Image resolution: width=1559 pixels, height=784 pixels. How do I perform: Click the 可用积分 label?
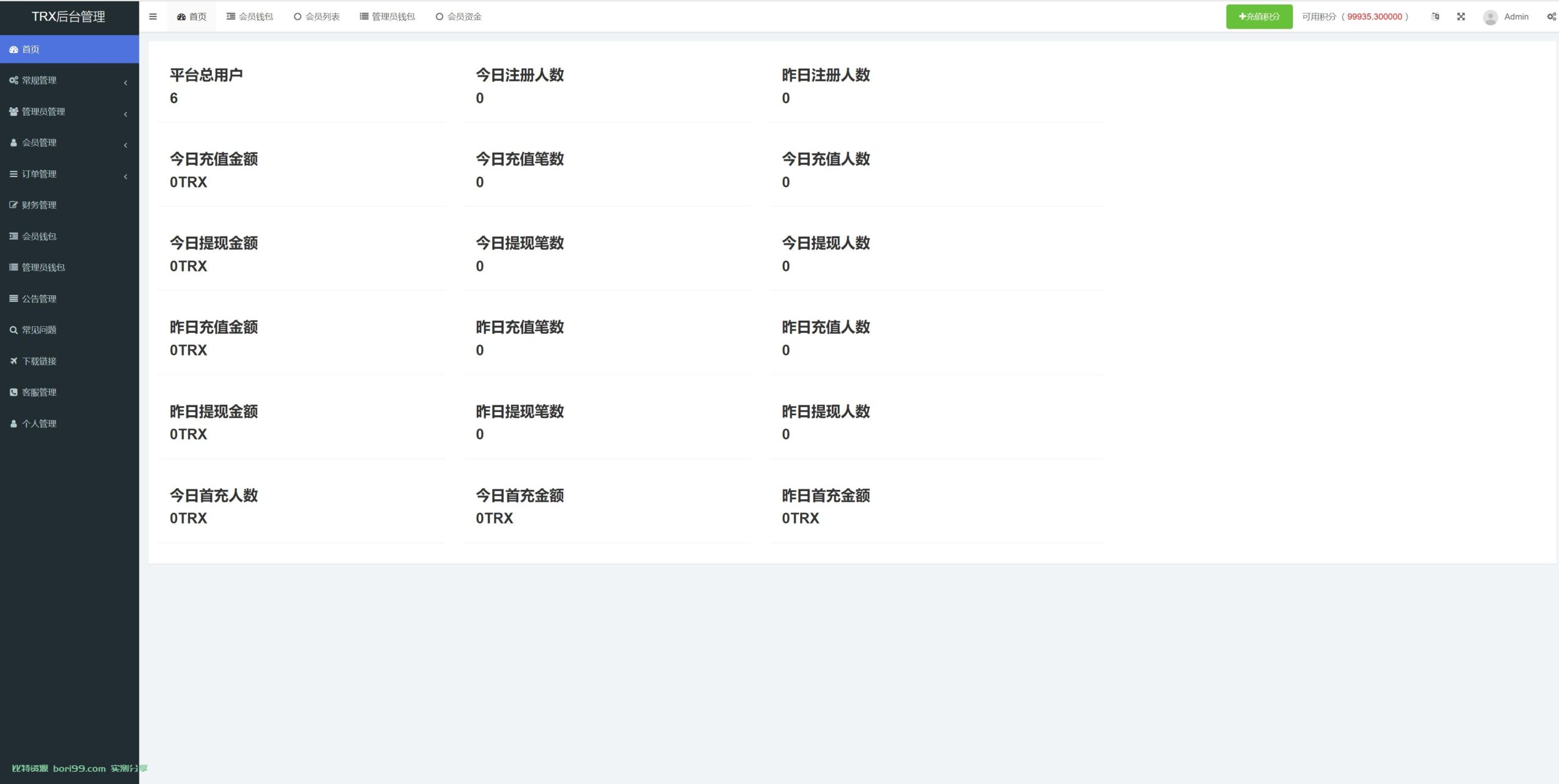tap(1319, 16)
